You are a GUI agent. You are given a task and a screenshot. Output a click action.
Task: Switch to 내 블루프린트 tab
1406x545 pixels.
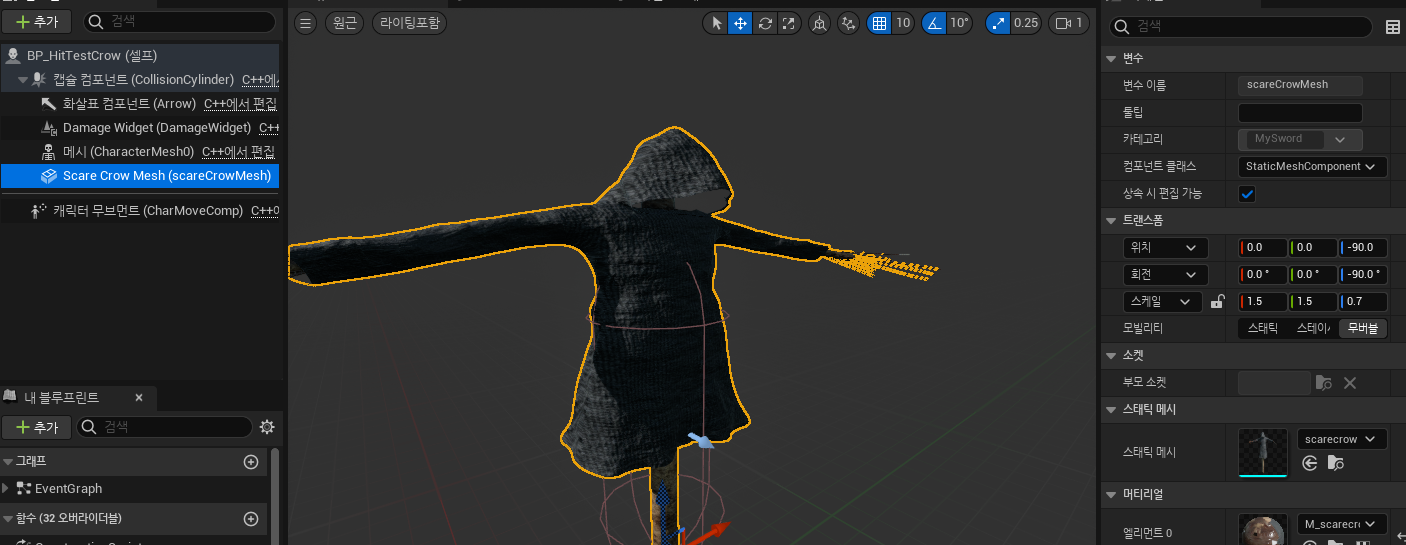[x=62, y=397]
